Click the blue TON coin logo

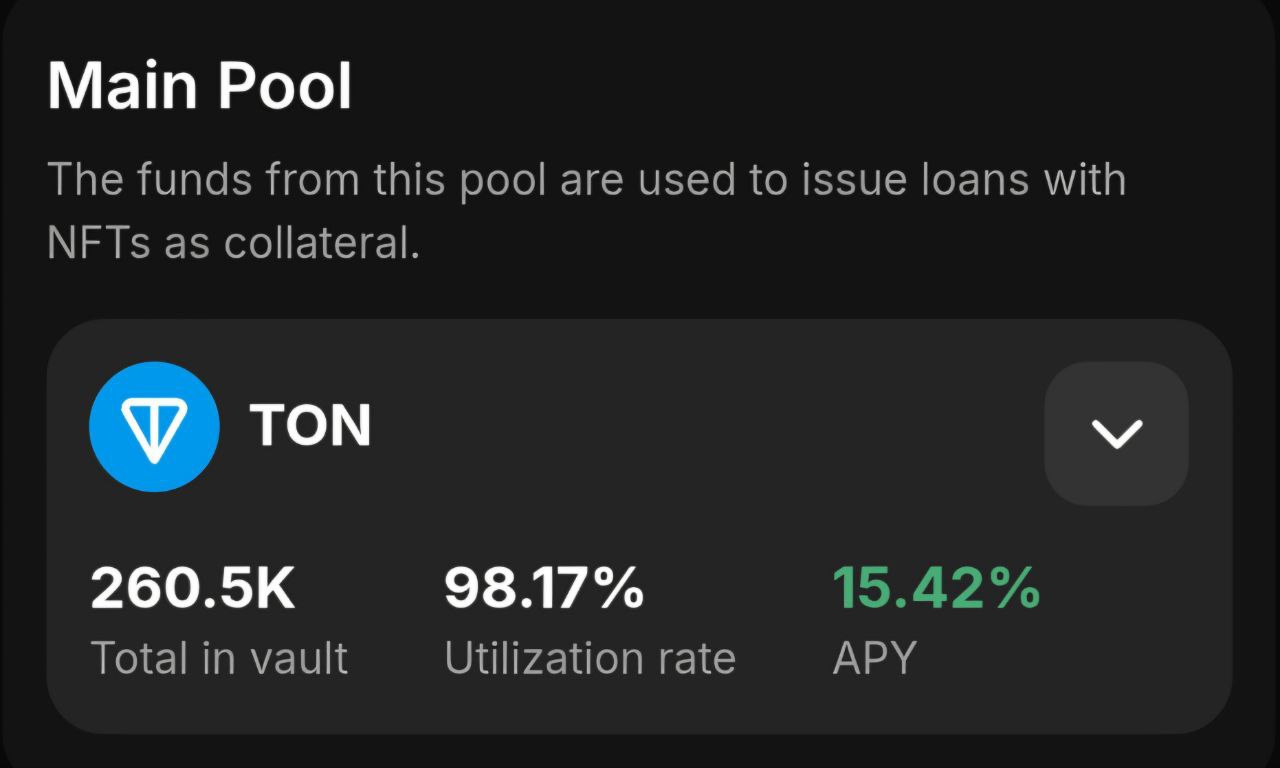[154, 427]
